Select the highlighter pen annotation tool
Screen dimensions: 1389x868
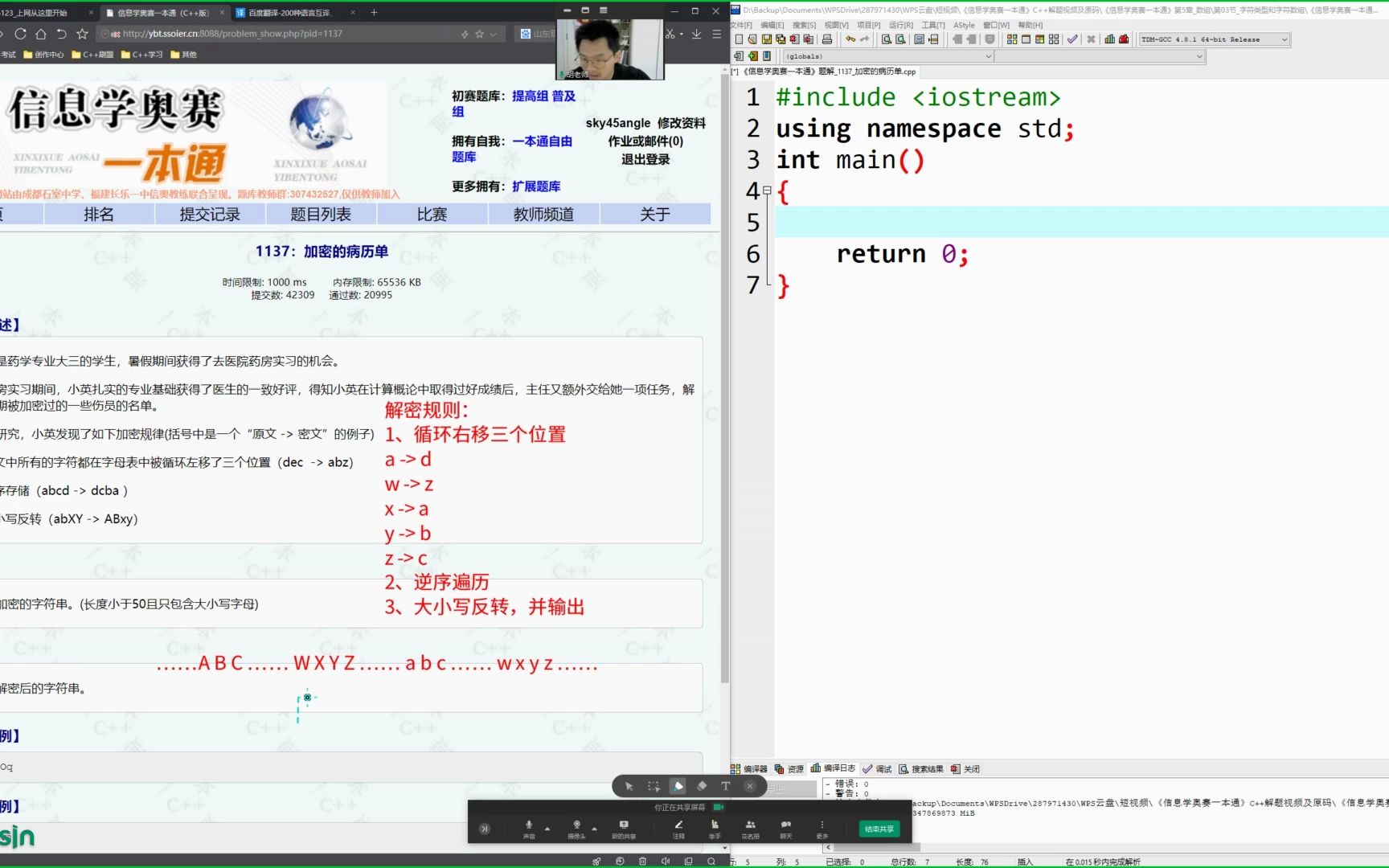pyautogui.click(x=678, y=786)
